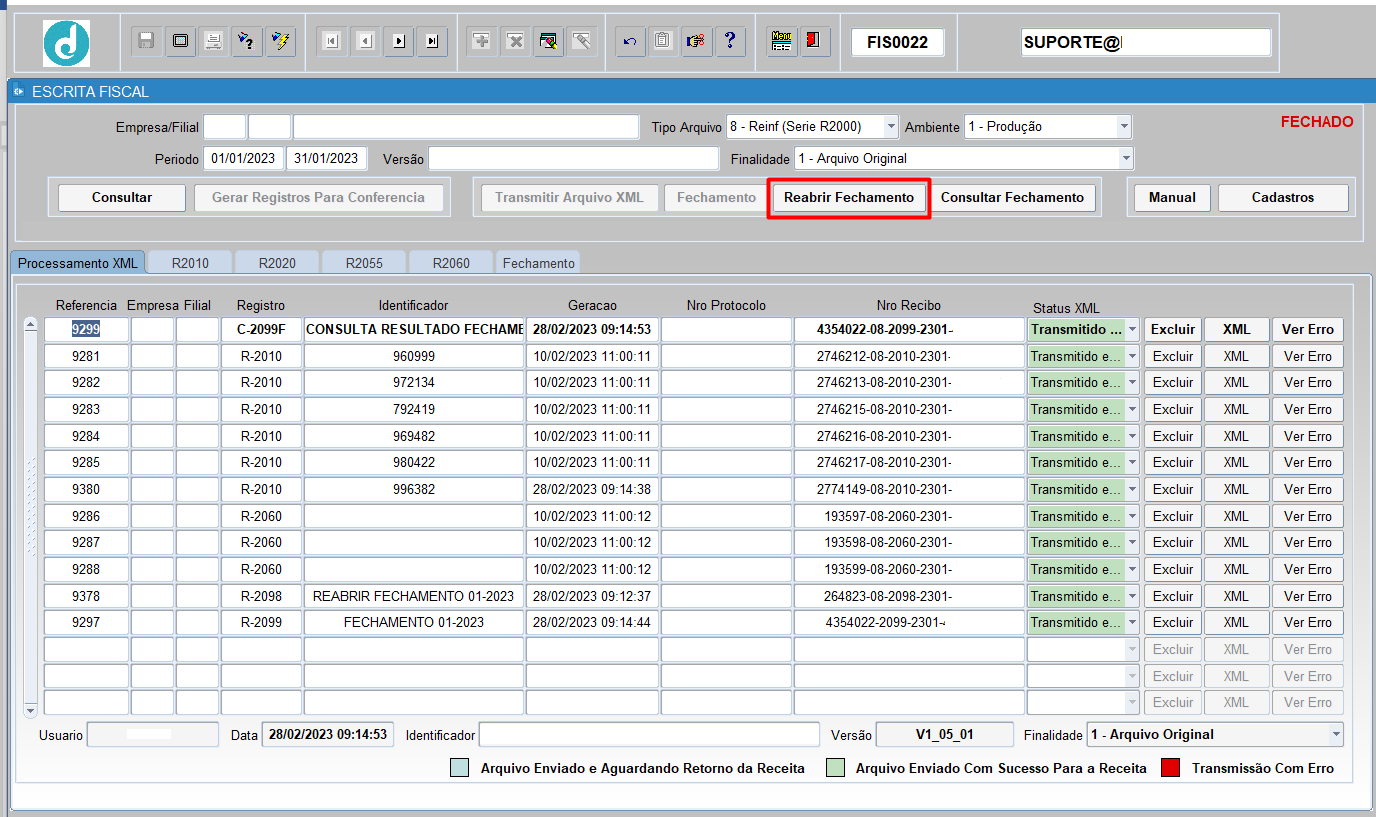Click the green 'Enviado Com Sucesso' legend swatch
This screenshot has height=817, width=1376.
[x=835, y=768]
